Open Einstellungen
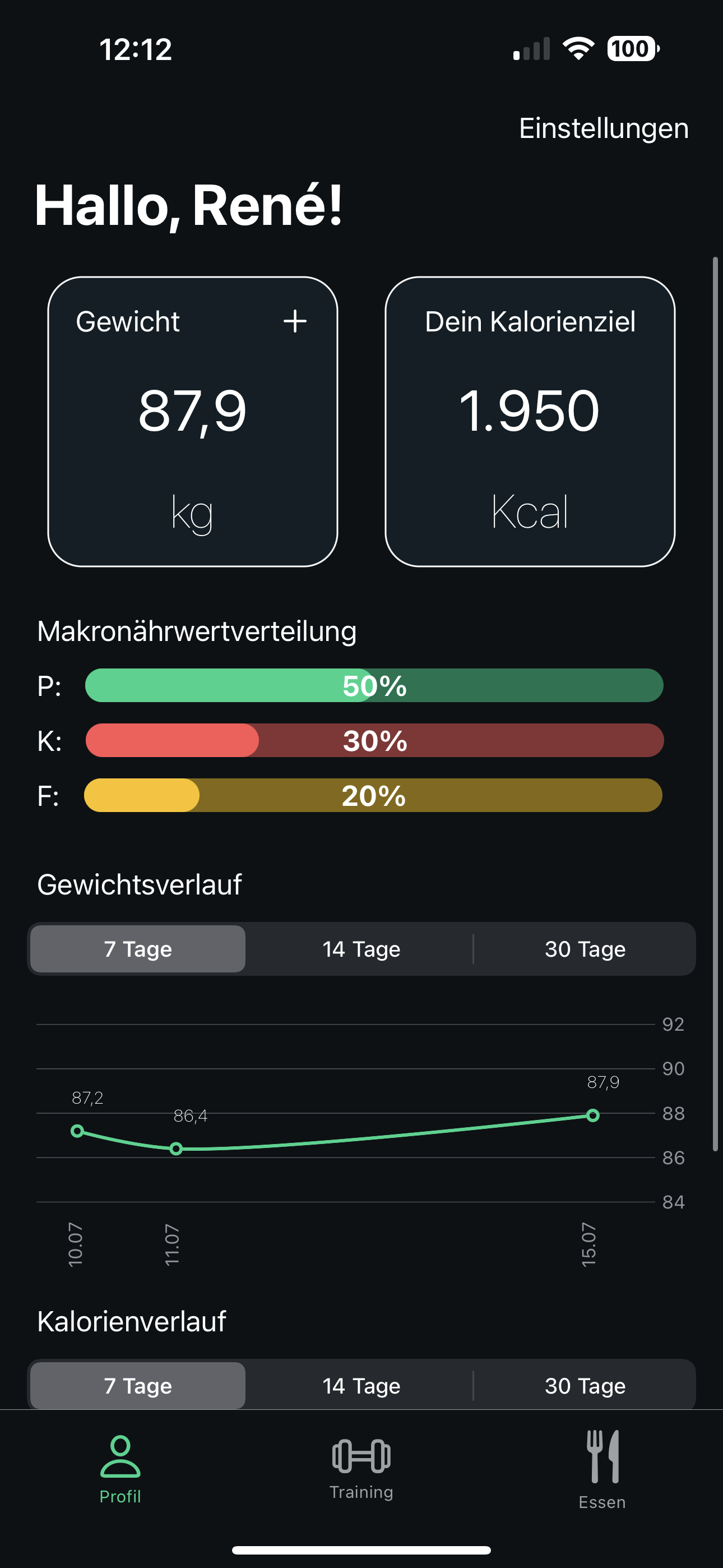The height and width of the screenshot is (1568, 723). click(604, 128)
